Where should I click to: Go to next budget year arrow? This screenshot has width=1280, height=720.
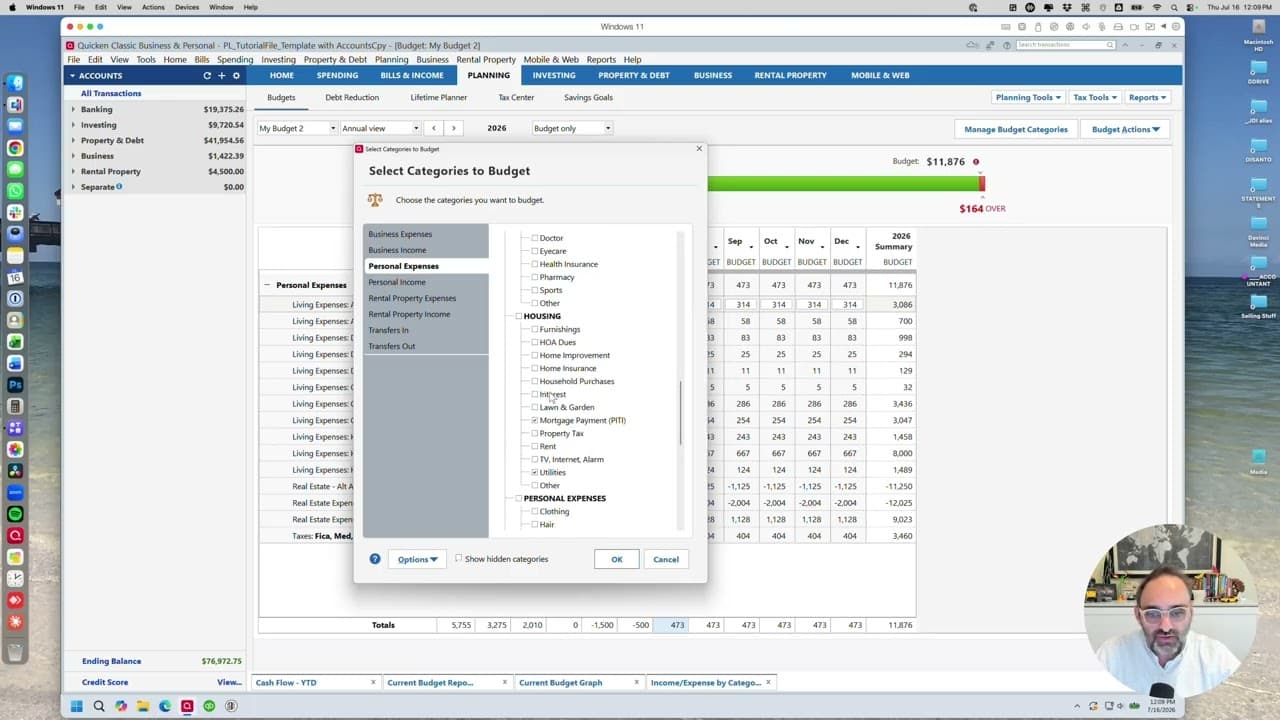click(x=453, y=128)
